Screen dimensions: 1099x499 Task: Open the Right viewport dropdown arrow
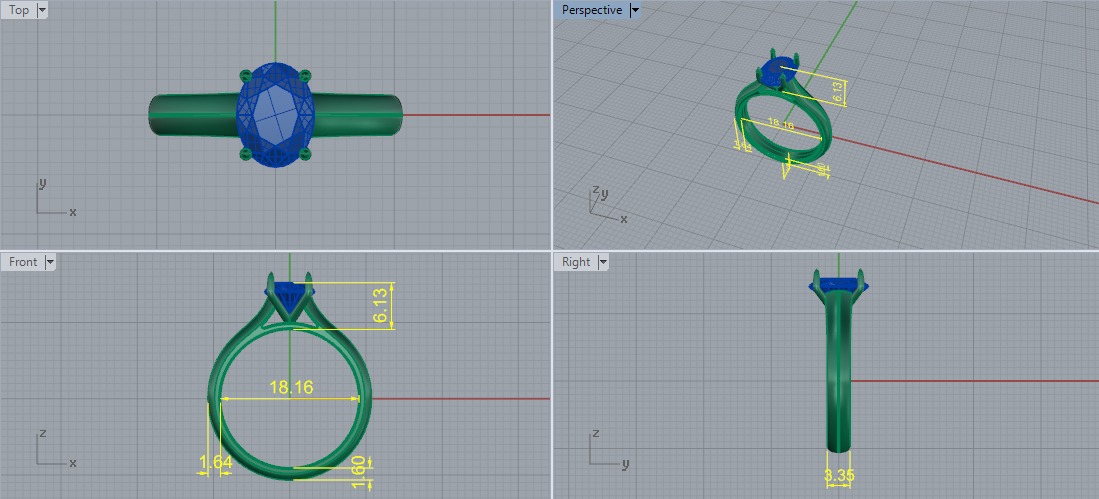coord(603,261)
